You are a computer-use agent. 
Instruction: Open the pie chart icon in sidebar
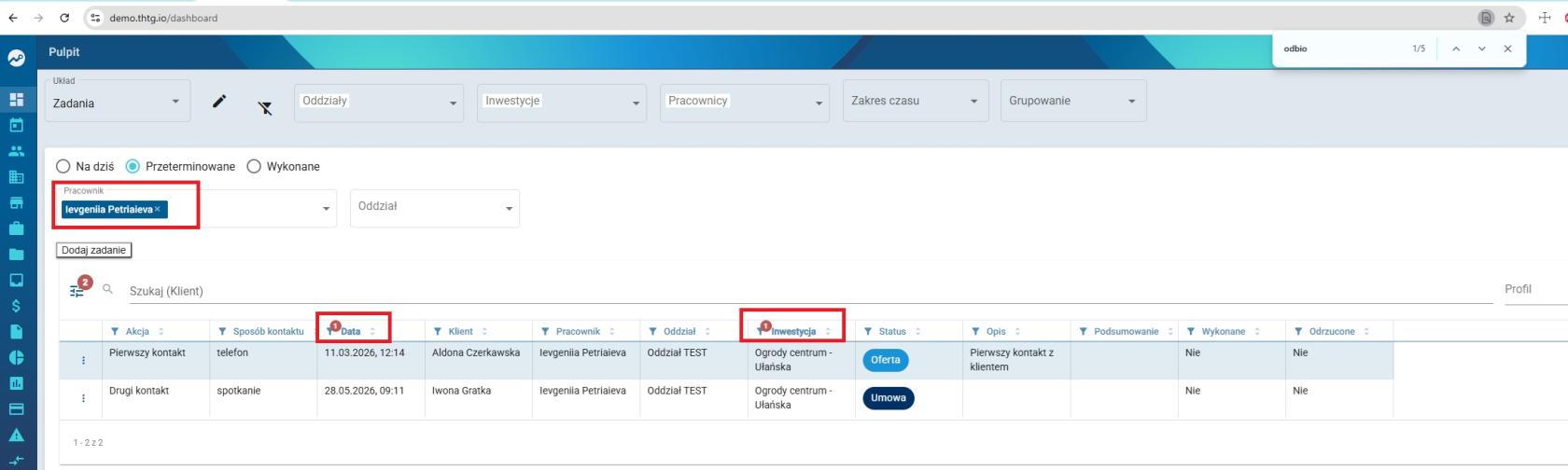point(16,357)
